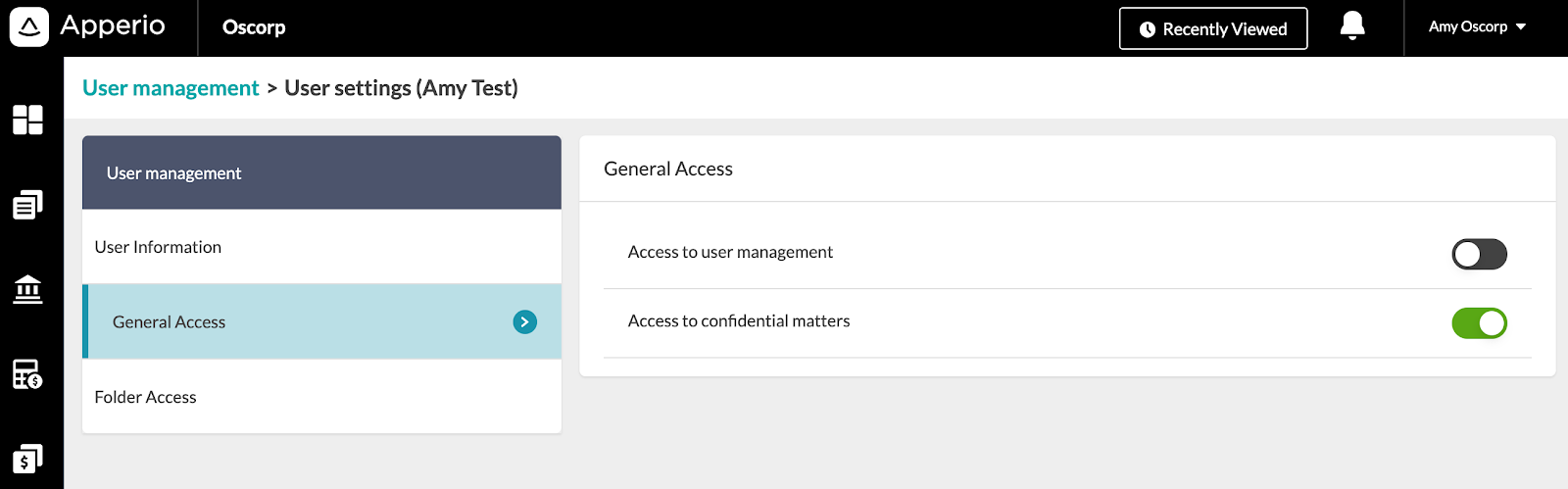This screenshot has width=1568, height=489.
Task: Open the dollar invoices icon in sidebar
Action: (x=27, y=459)
